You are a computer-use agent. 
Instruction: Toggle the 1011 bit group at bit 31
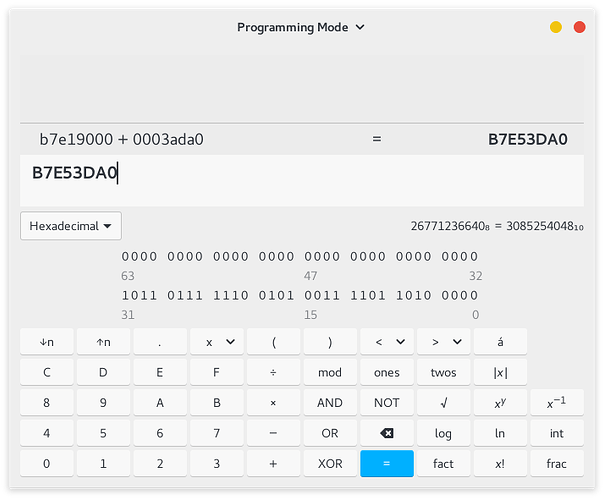pos(139,296)
